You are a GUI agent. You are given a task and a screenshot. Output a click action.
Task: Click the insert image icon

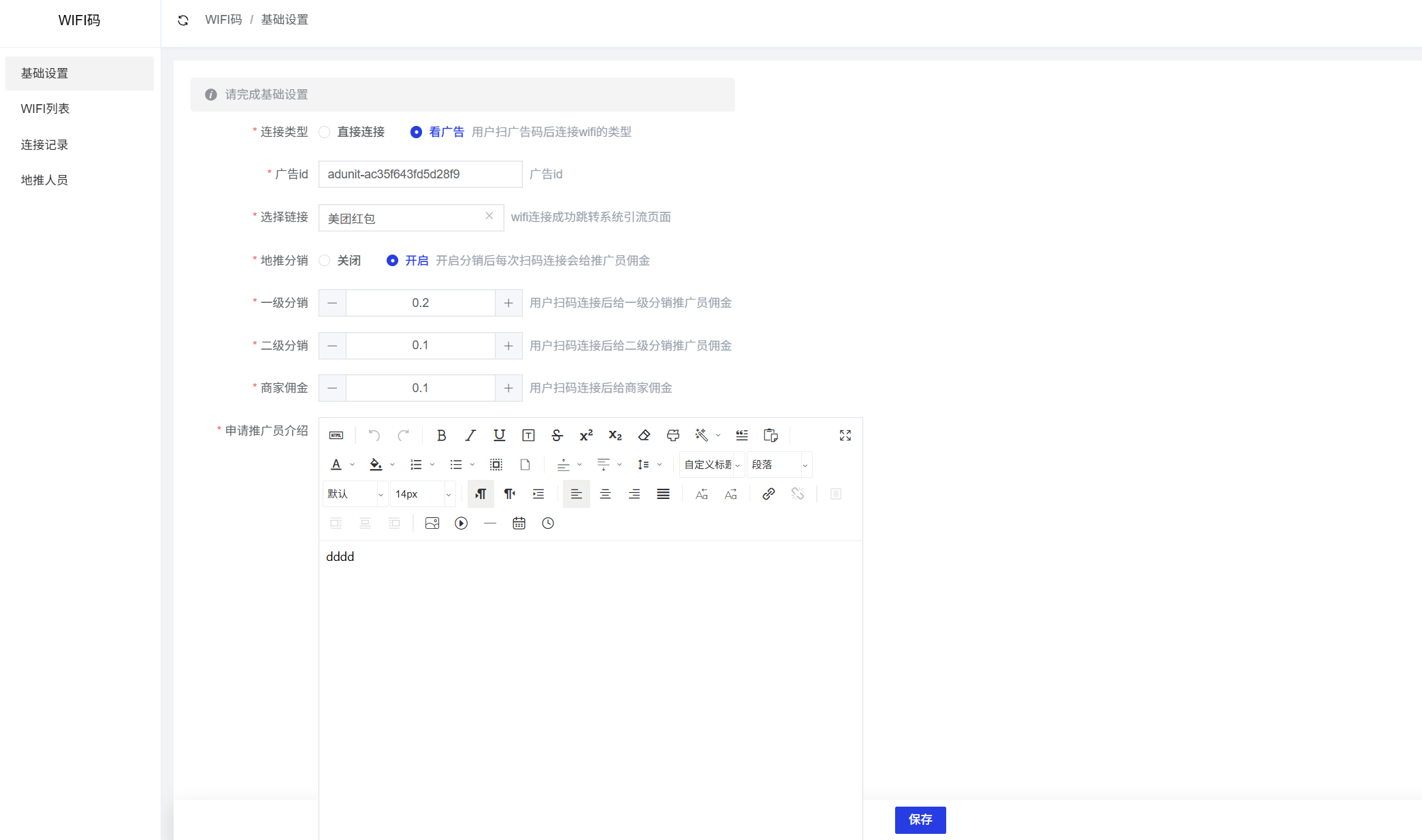(432, 523)
